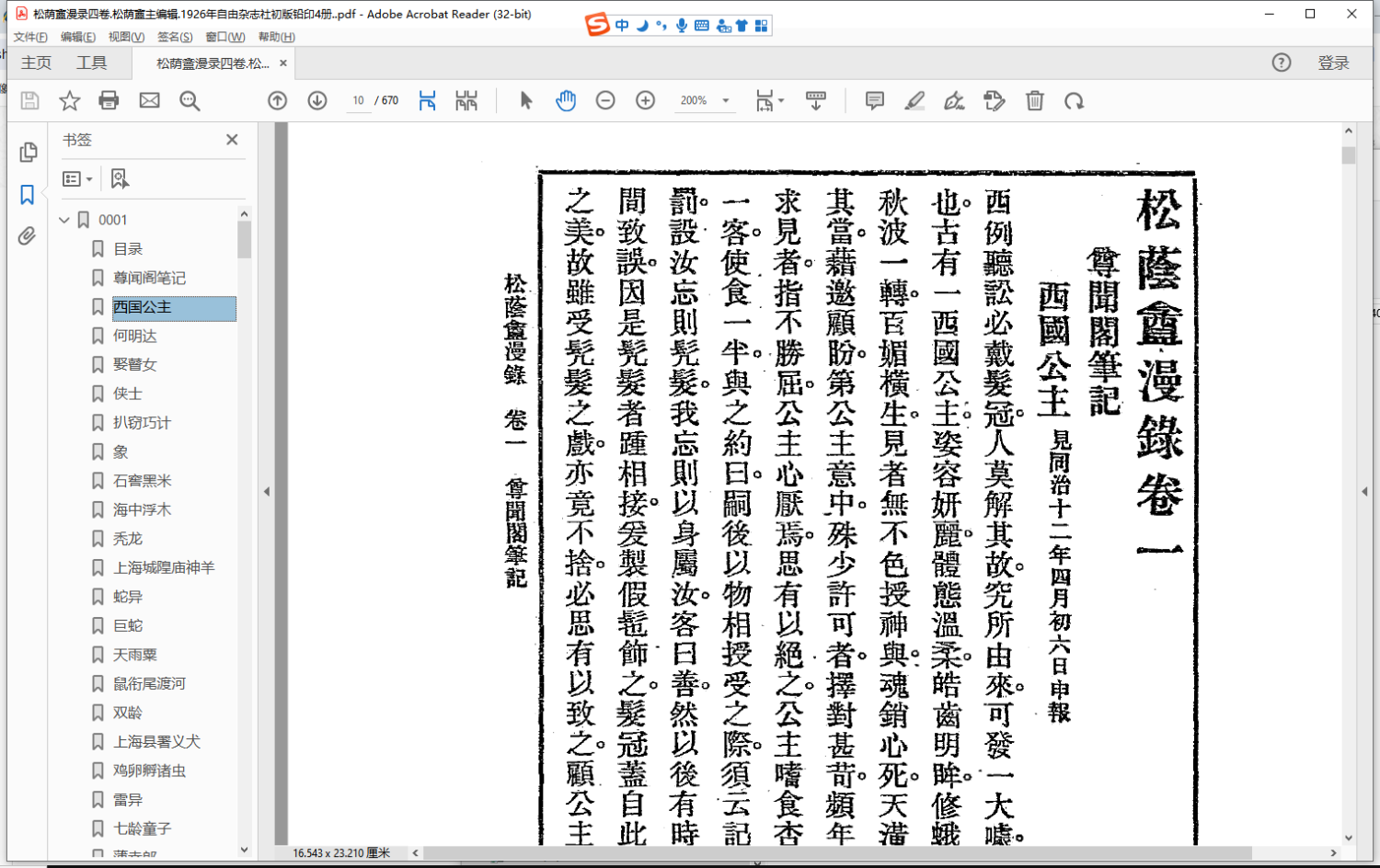Go to the 蛇异 bookmark
Screen dimensions: 1380x868
128,596
